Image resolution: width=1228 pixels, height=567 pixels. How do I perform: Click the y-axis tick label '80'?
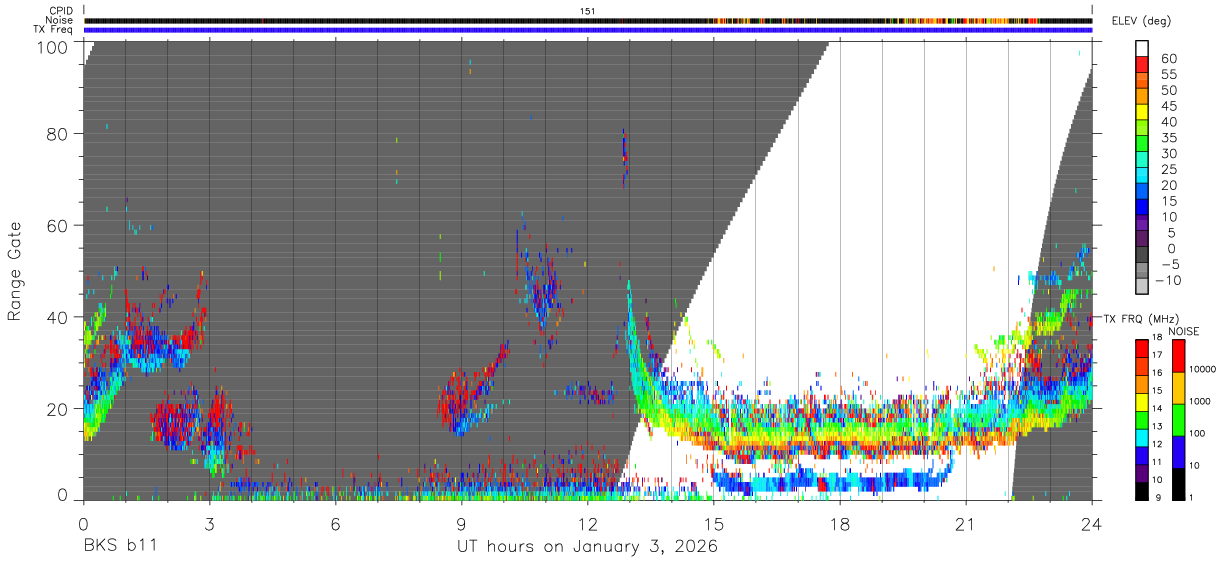click(59, 134)
